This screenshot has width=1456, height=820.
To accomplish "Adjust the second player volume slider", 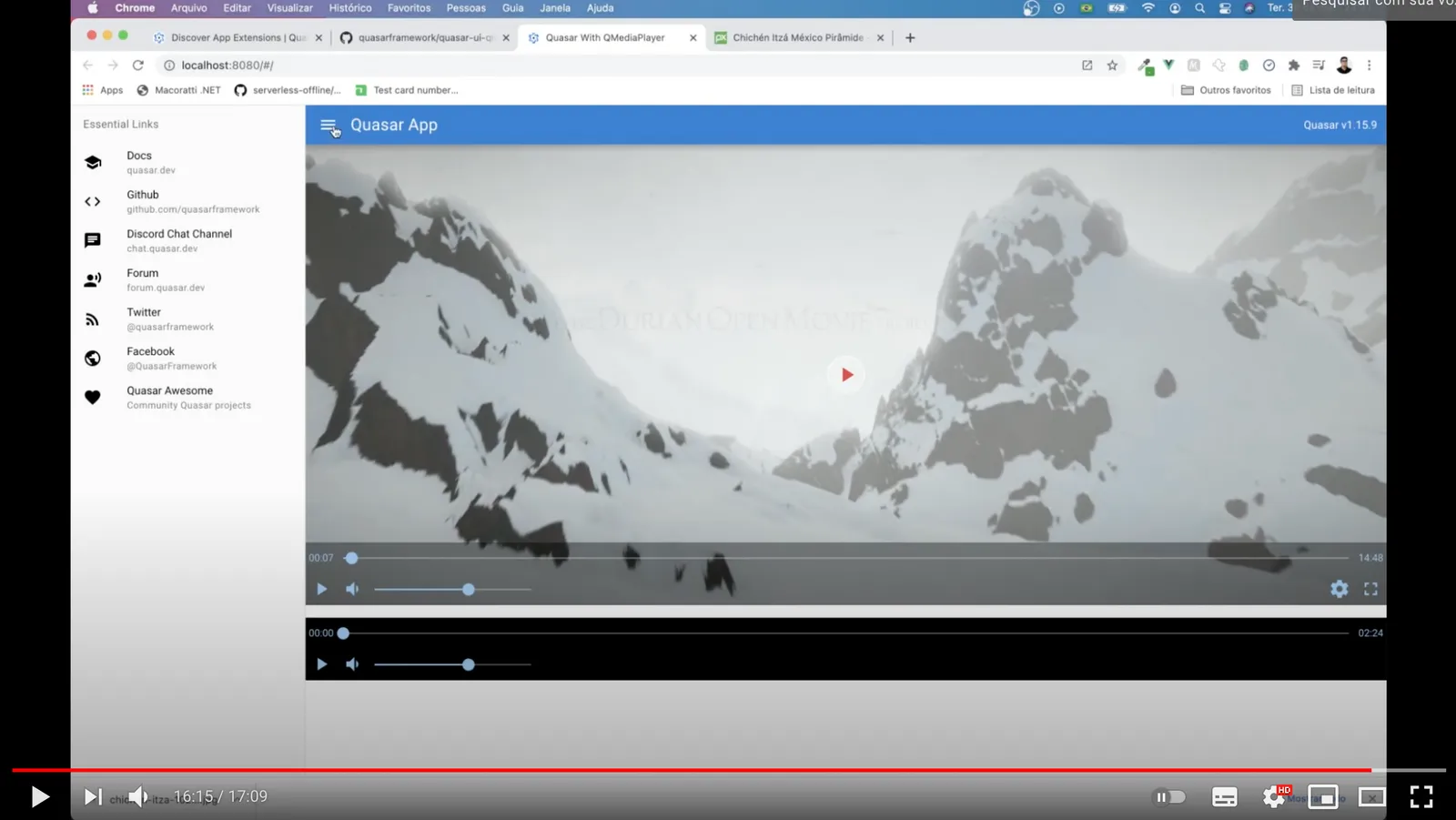I will pos(452,665).
